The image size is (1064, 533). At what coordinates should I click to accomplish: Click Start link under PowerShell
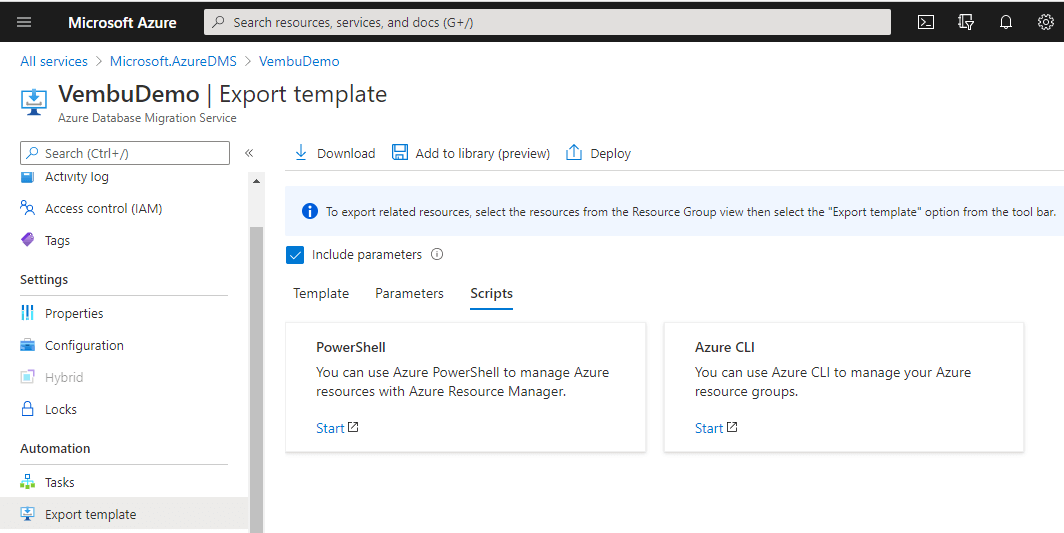click(330, 428)
